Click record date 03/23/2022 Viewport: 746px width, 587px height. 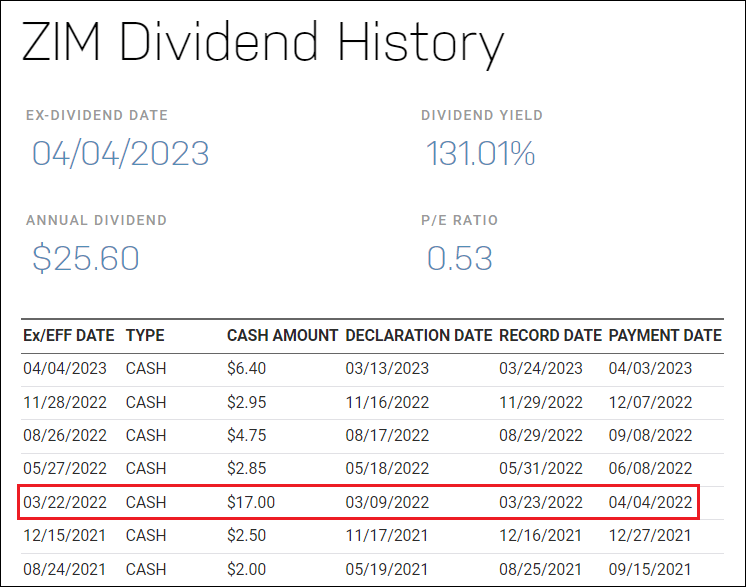click(541, 502)
